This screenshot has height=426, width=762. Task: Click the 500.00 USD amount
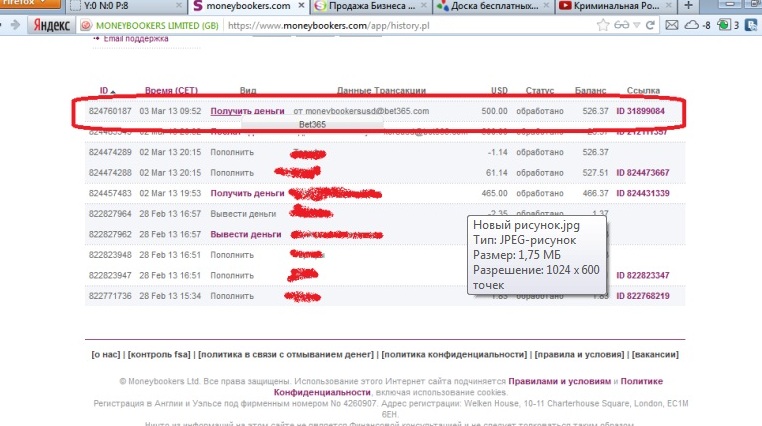point(494,111)
